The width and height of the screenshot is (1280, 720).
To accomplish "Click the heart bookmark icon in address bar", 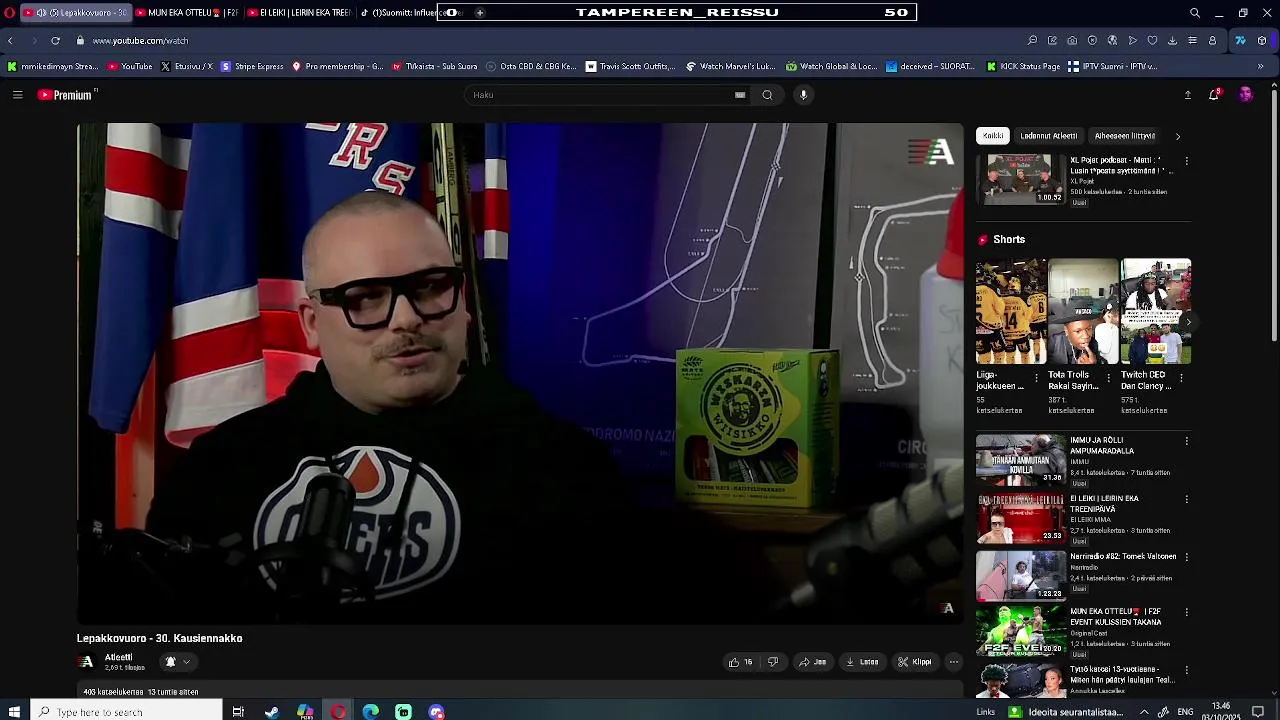I will tap(1152, 41).
